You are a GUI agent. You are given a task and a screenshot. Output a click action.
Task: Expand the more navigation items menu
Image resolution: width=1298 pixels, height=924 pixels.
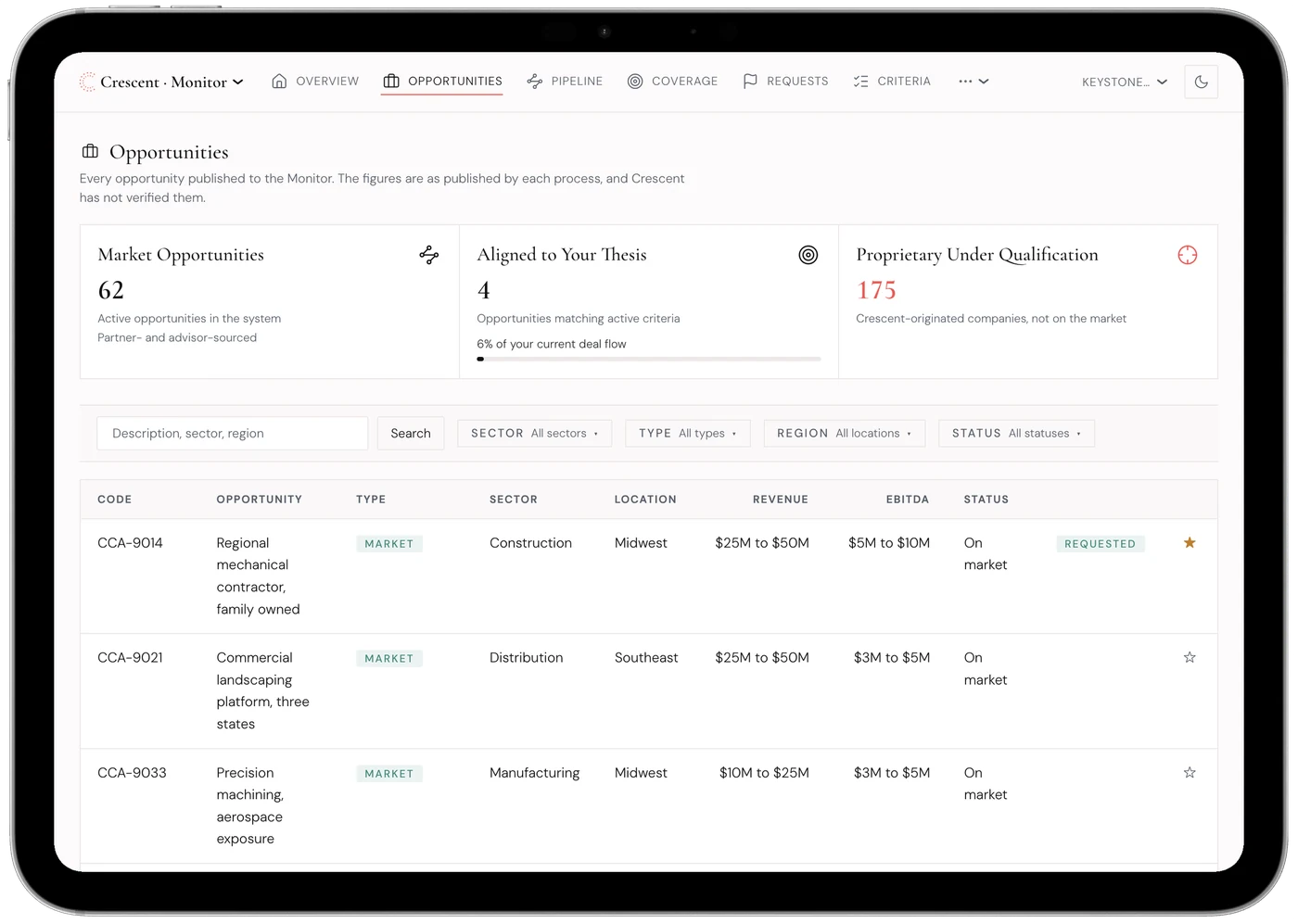click(973, 82)
